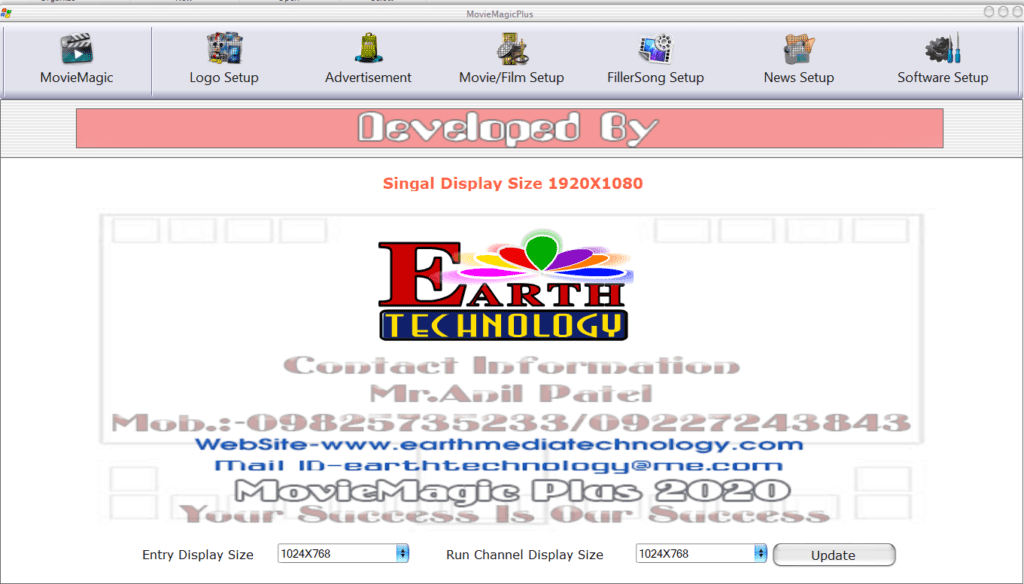1024x584 pixels.
Task: Open the Advertisement icon in toolbar
Action: (368, 49)
